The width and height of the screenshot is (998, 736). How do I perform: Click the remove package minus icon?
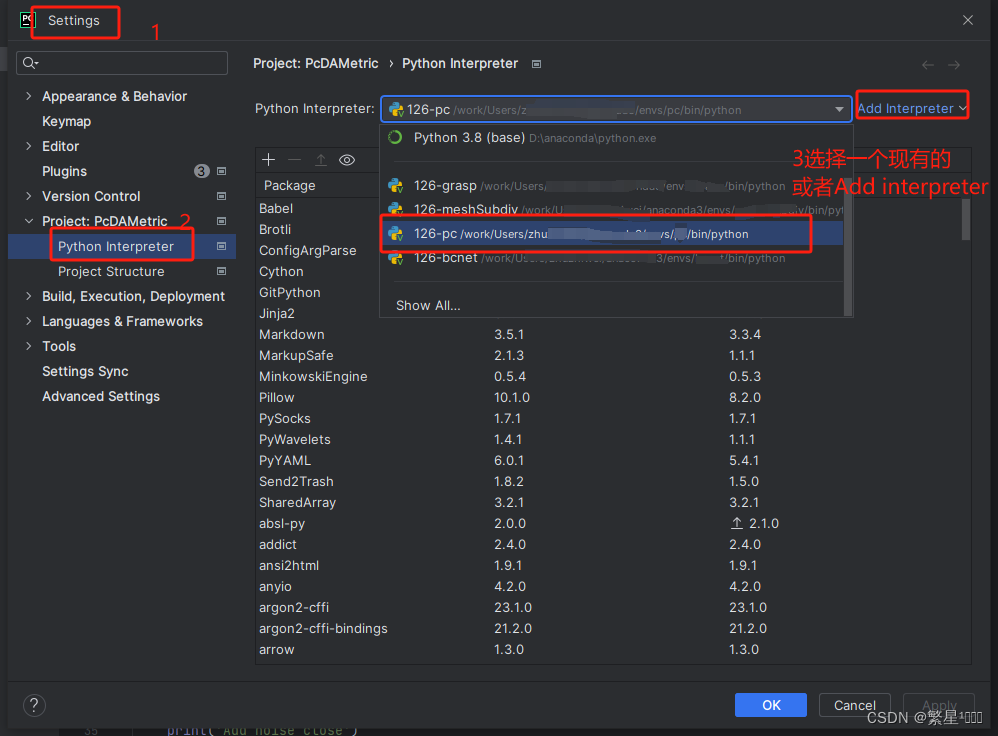click(294, 160)
